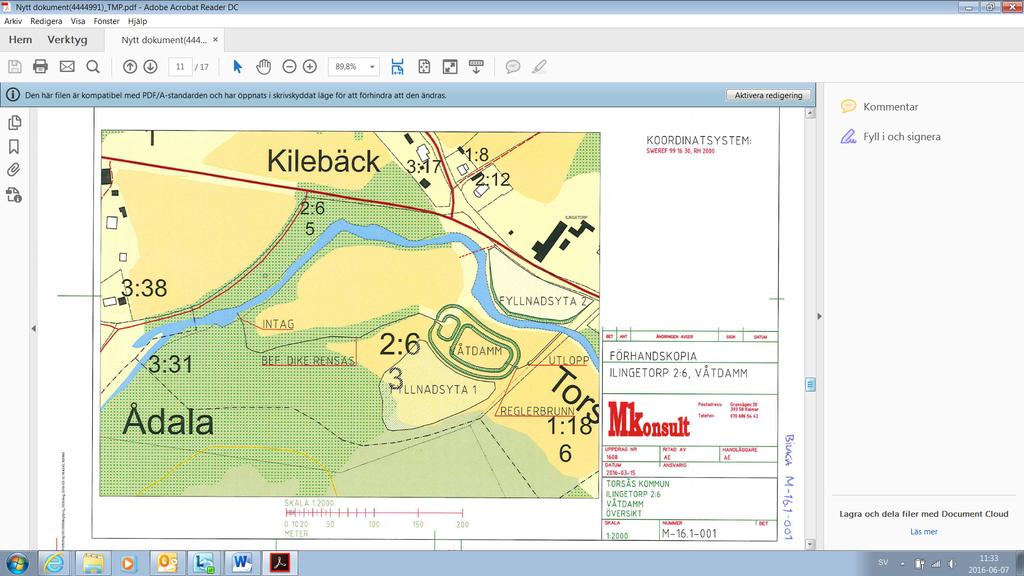The width and height of the screenshot is (1024, 576).
Task: Add a comment bubble icon in toolbar
Action: (513, 67)
